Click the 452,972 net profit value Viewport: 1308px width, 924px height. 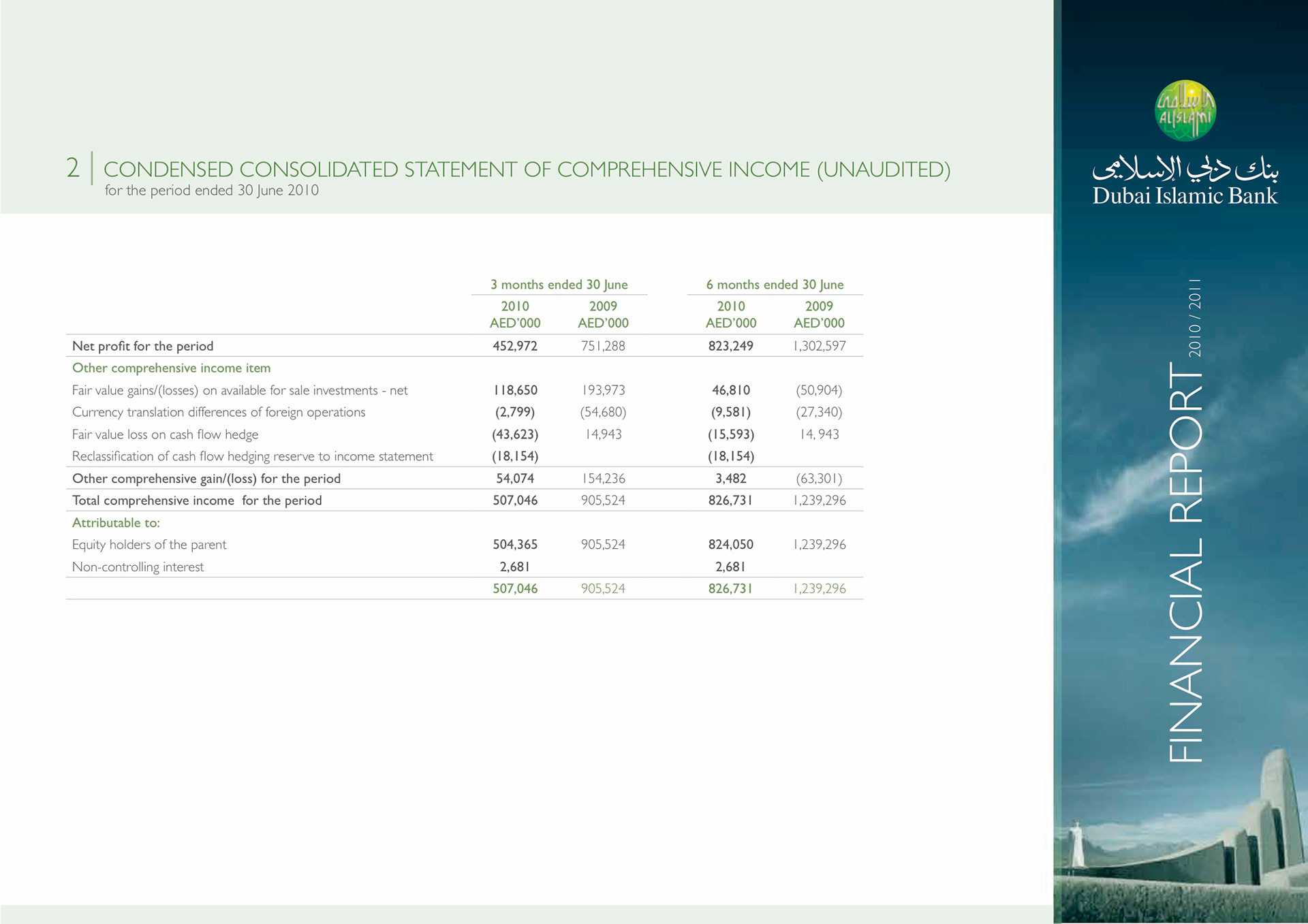[x=515, y=346]
